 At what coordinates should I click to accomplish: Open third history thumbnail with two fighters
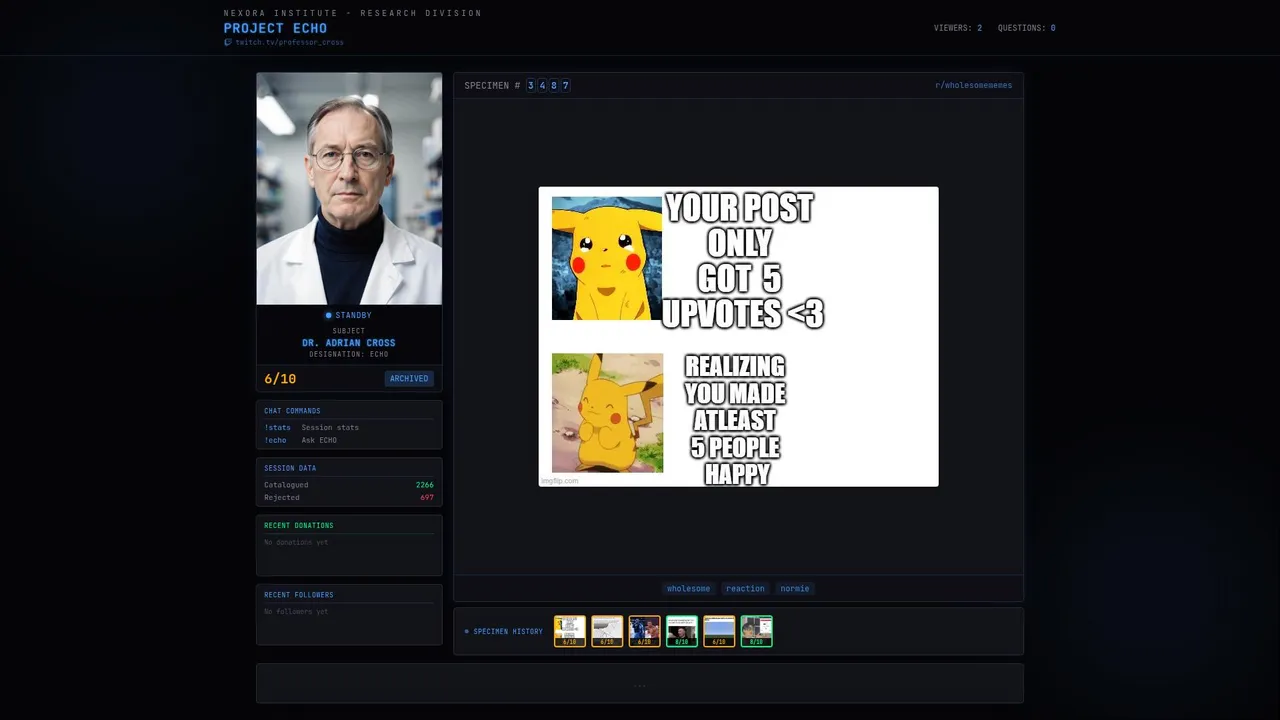(645, 631)
